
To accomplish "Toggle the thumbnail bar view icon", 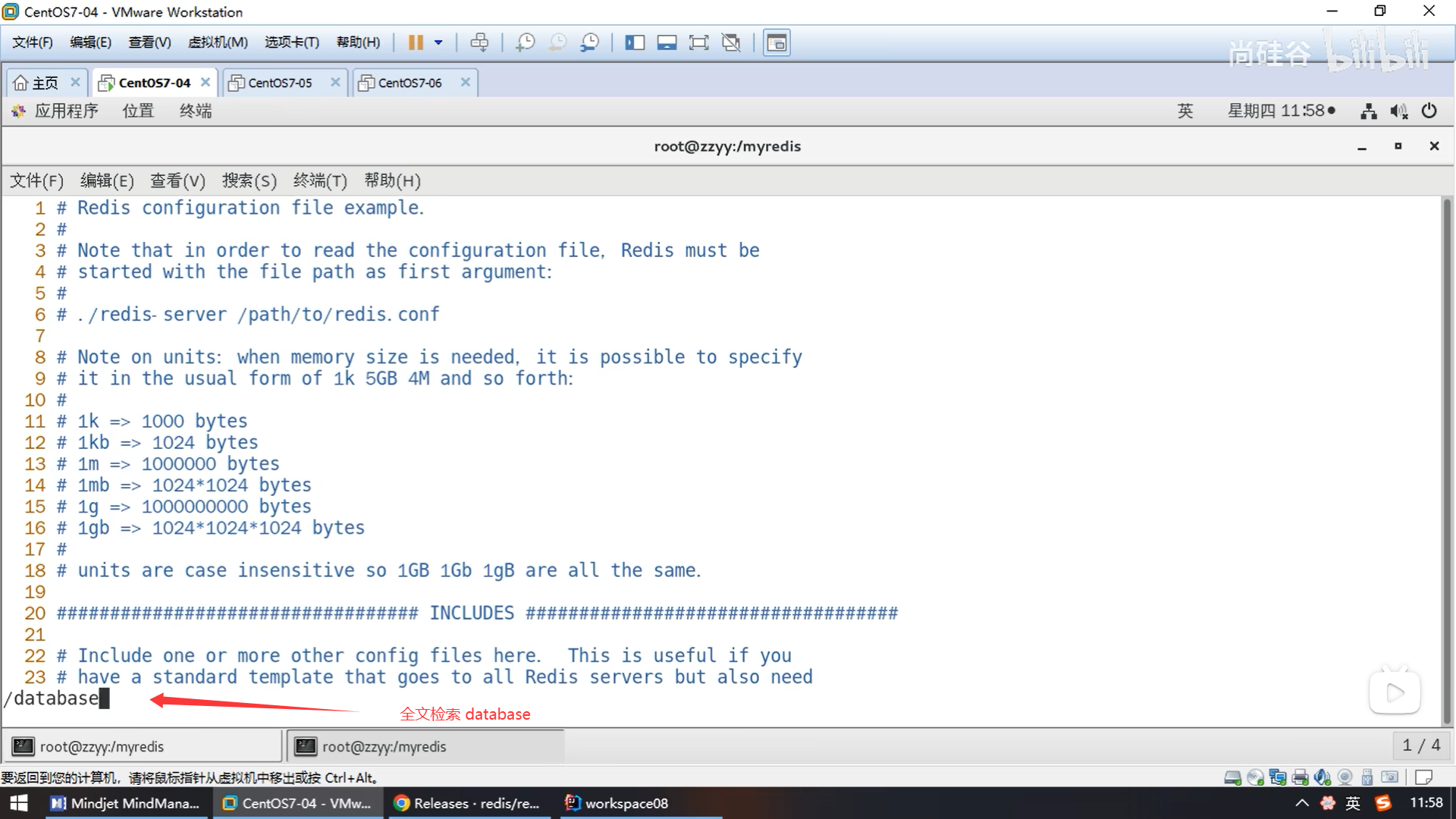I will tap(667, 42).
